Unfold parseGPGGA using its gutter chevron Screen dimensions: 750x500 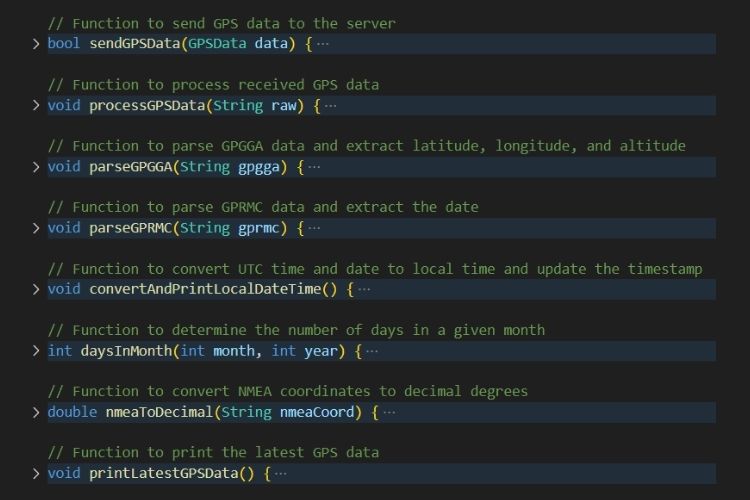[x=36, y=167]
